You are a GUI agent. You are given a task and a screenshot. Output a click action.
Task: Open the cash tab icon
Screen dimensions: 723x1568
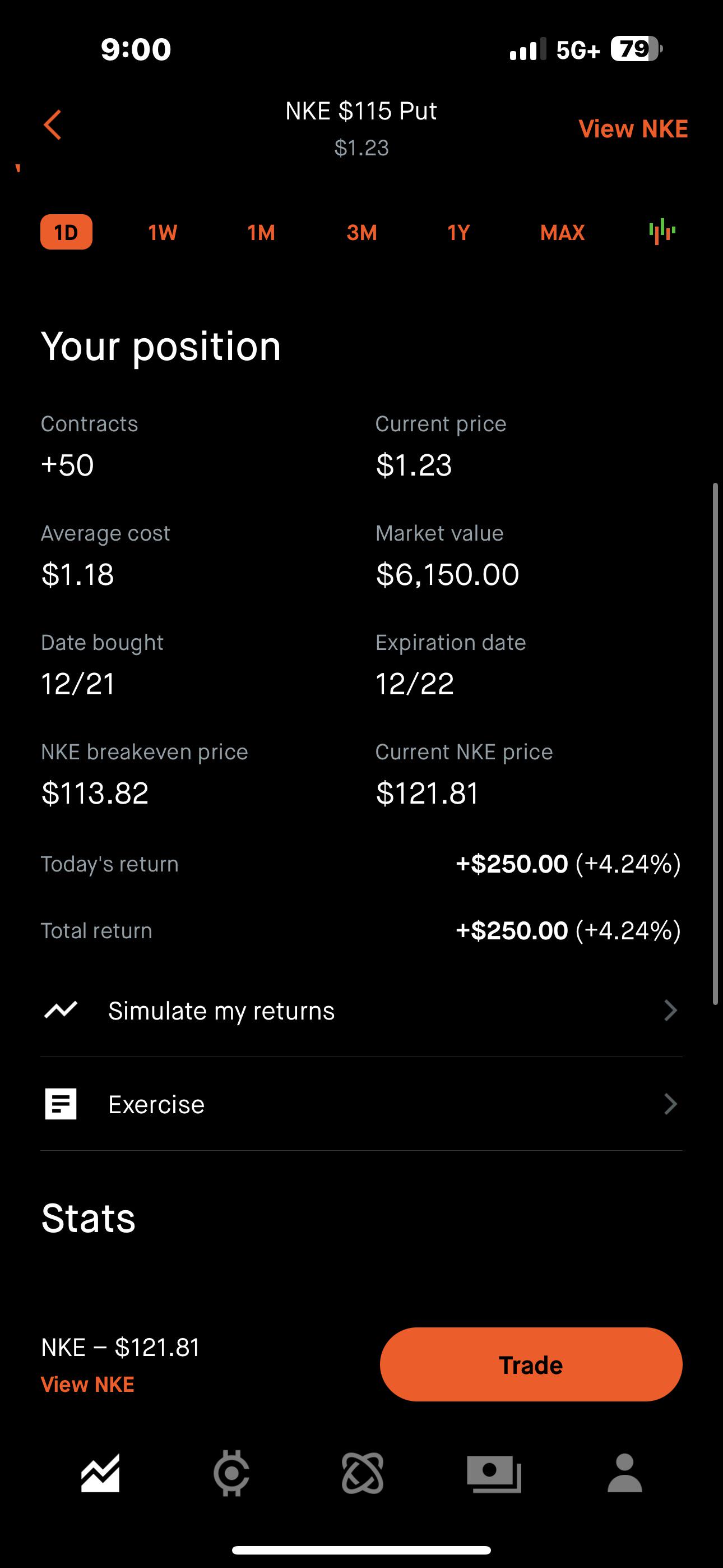(494, 1474)
